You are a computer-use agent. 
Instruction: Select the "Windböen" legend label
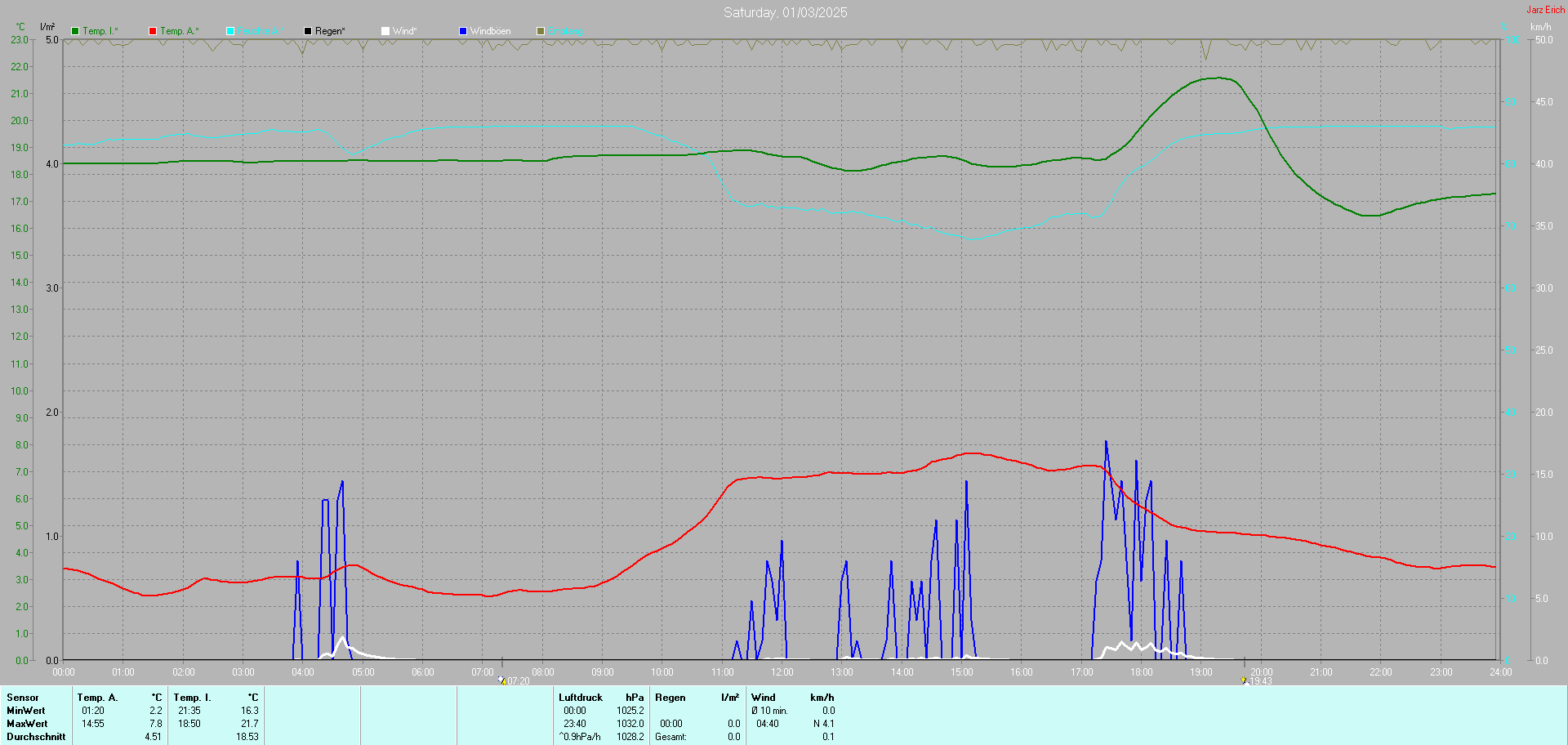(x=491, y=31)
